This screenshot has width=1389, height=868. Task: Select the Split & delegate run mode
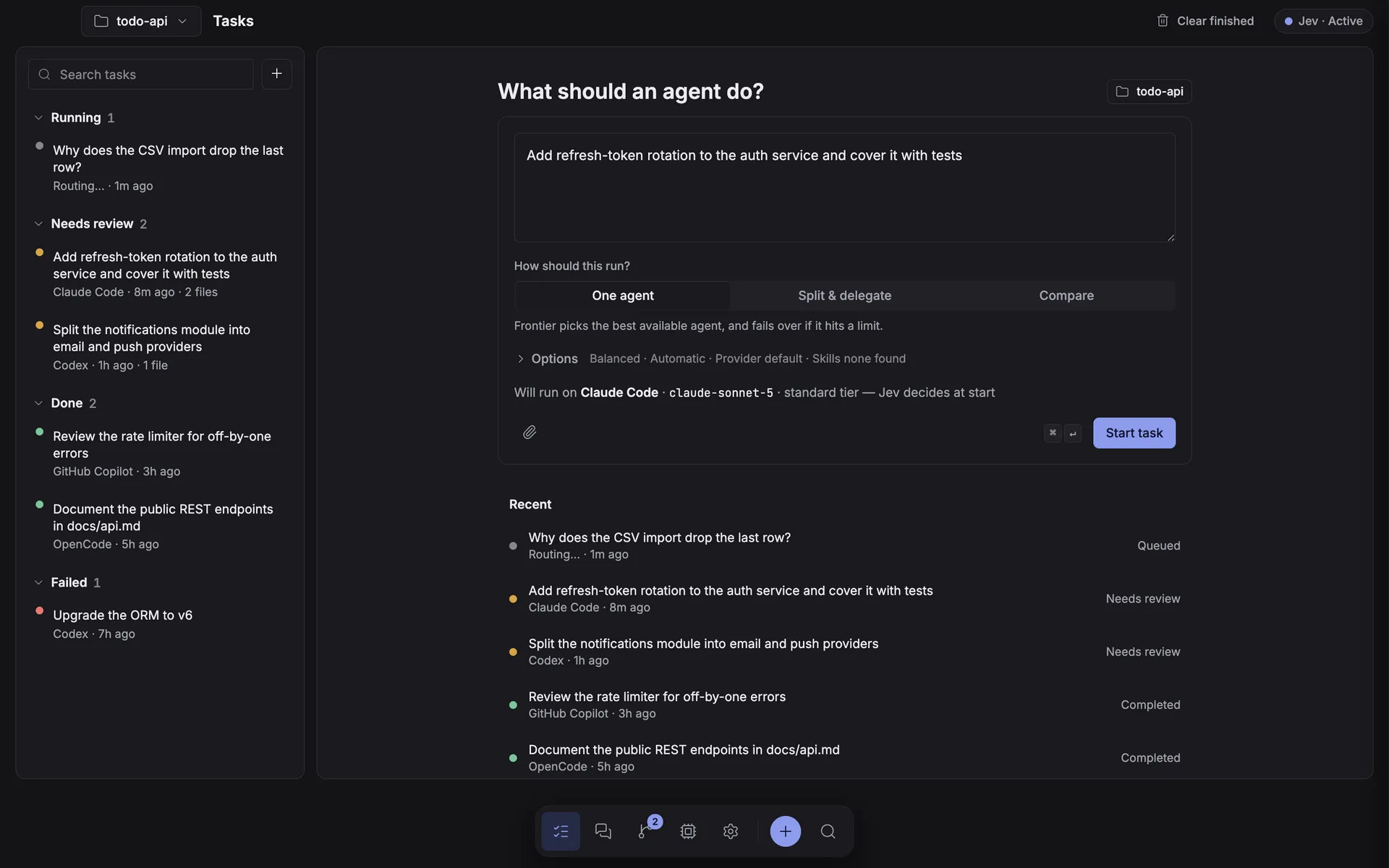tap(844, 295)
